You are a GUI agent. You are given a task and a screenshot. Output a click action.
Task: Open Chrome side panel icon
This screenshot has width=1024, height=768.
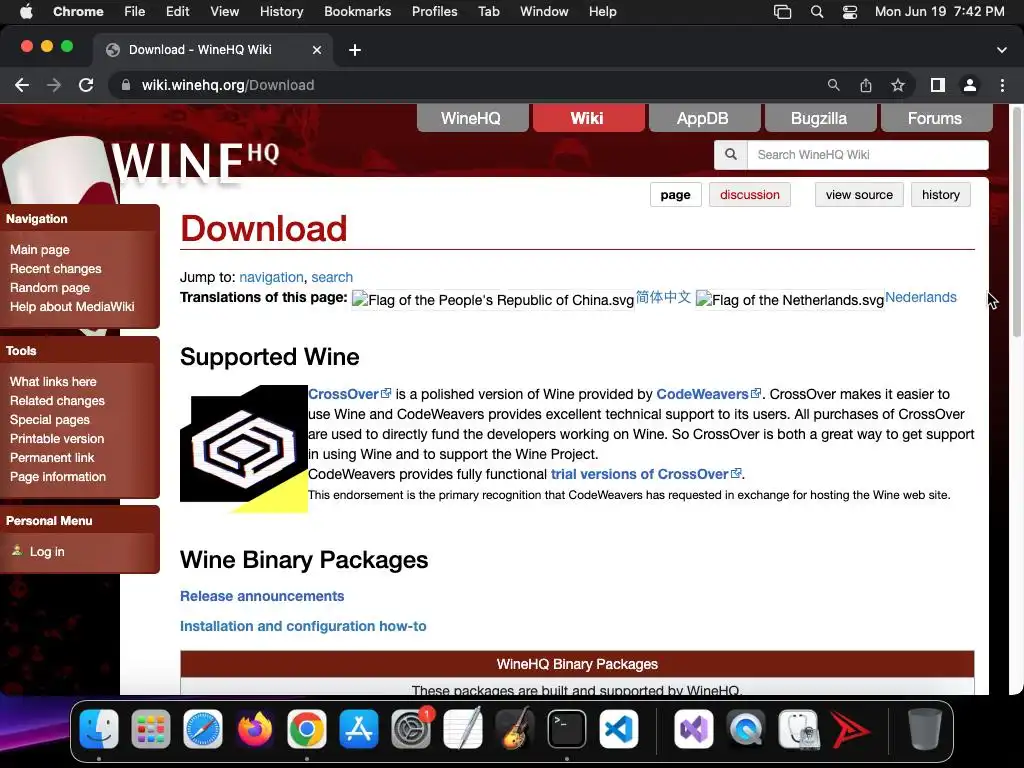click(x=938, y=85)
